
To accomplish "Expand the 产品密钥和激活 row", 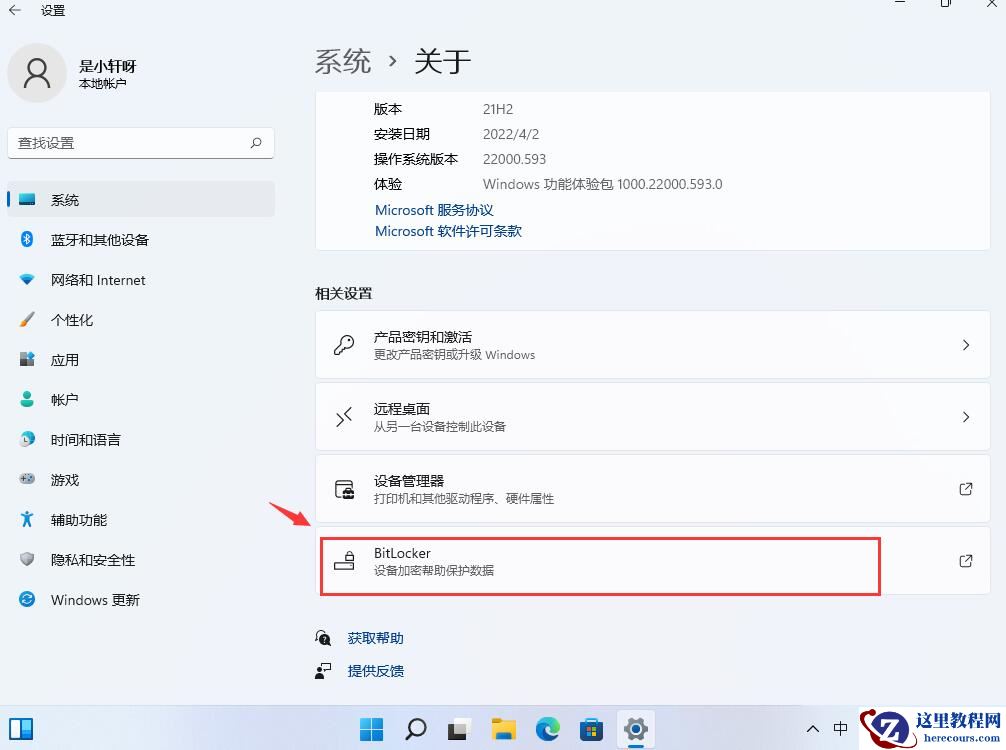I will tap(653, 344).
